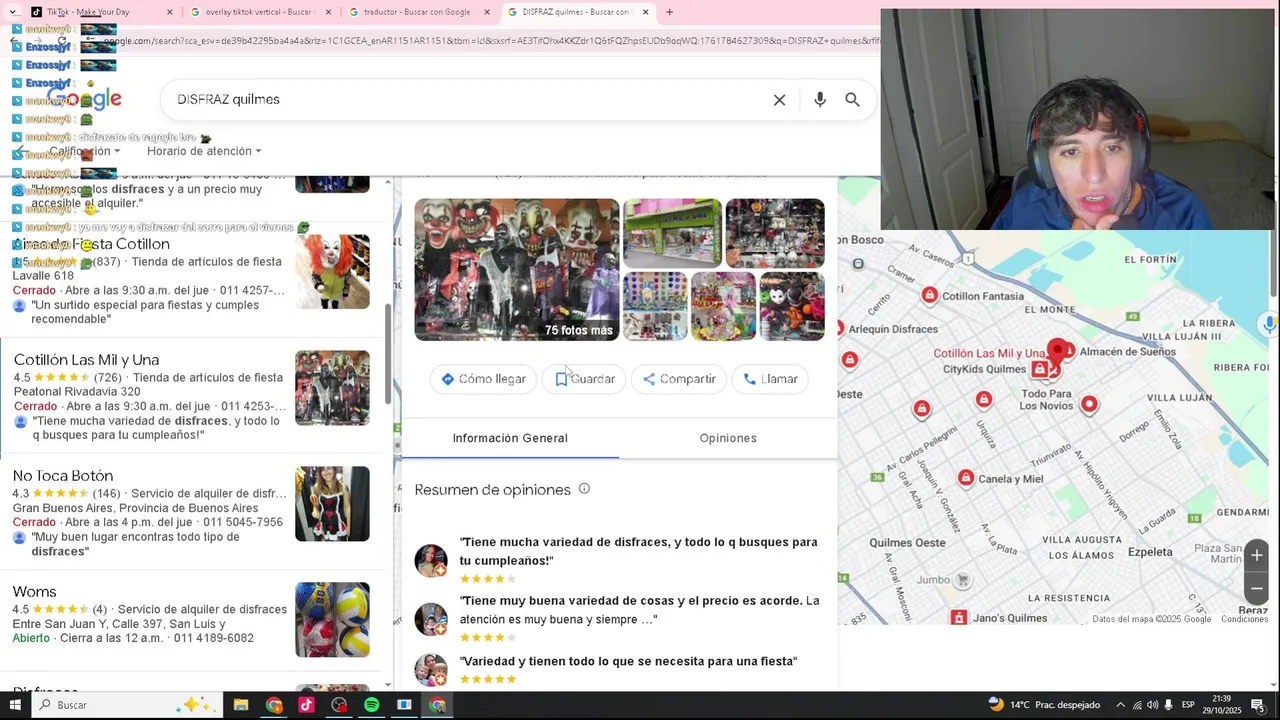Click the taskbar network icon
Screen dimensions: 1280x720
pos(1137,705)
